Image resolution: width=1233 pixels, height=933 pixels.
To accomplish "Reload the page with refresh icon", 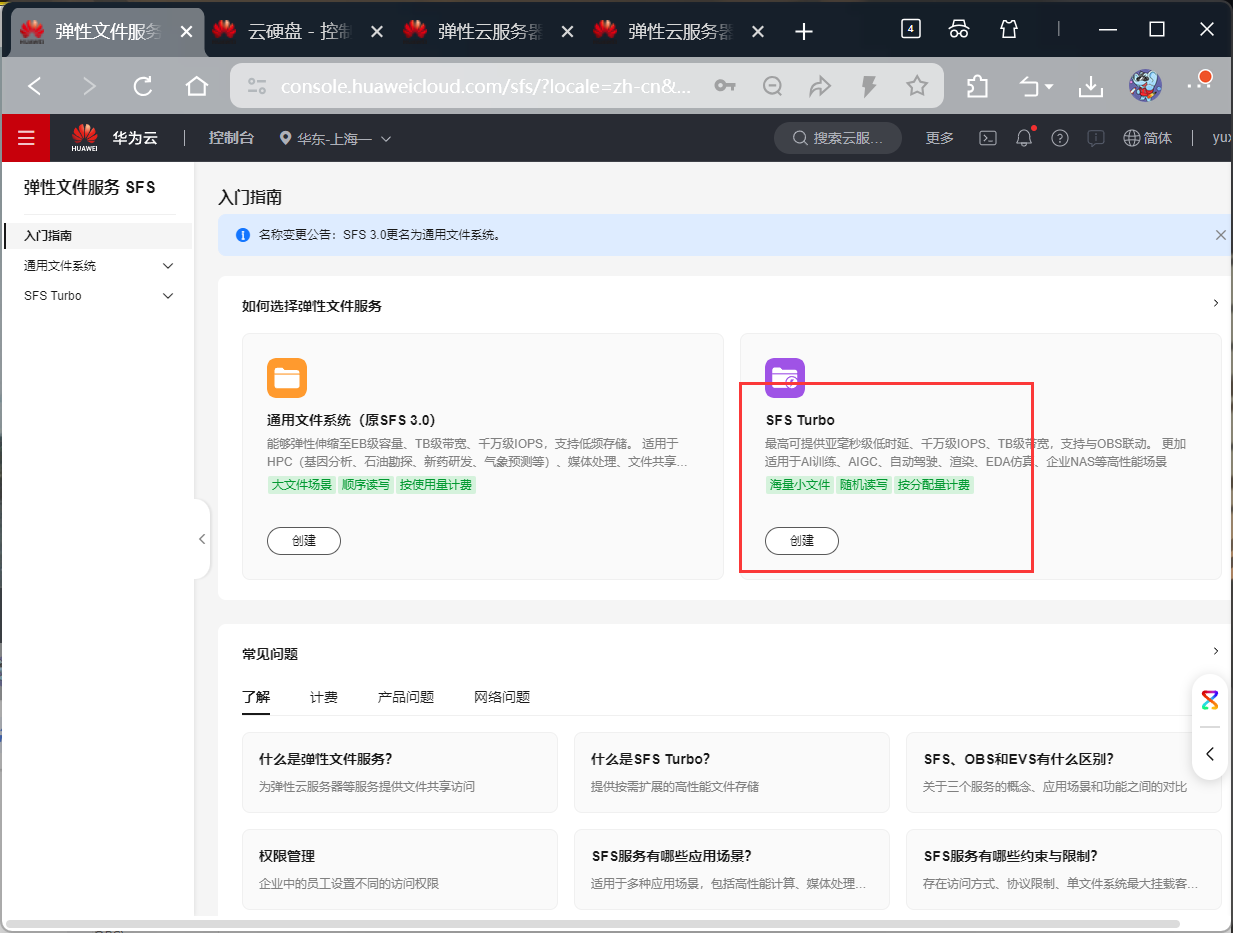I will point(143,86).
